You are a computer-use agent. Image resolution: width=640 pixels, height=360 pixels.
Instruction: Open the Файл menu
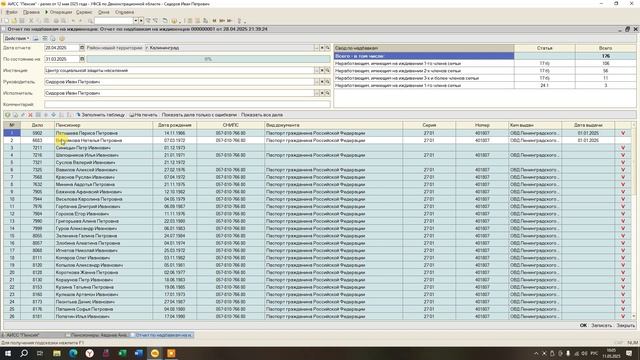pos(11,12)
